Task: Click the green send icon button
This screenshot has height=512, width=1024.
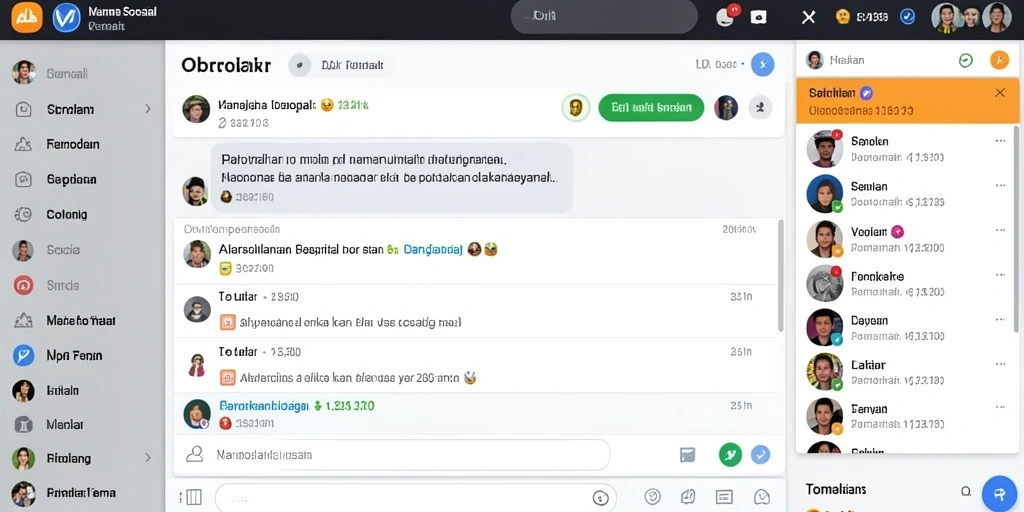Action: 730,455
